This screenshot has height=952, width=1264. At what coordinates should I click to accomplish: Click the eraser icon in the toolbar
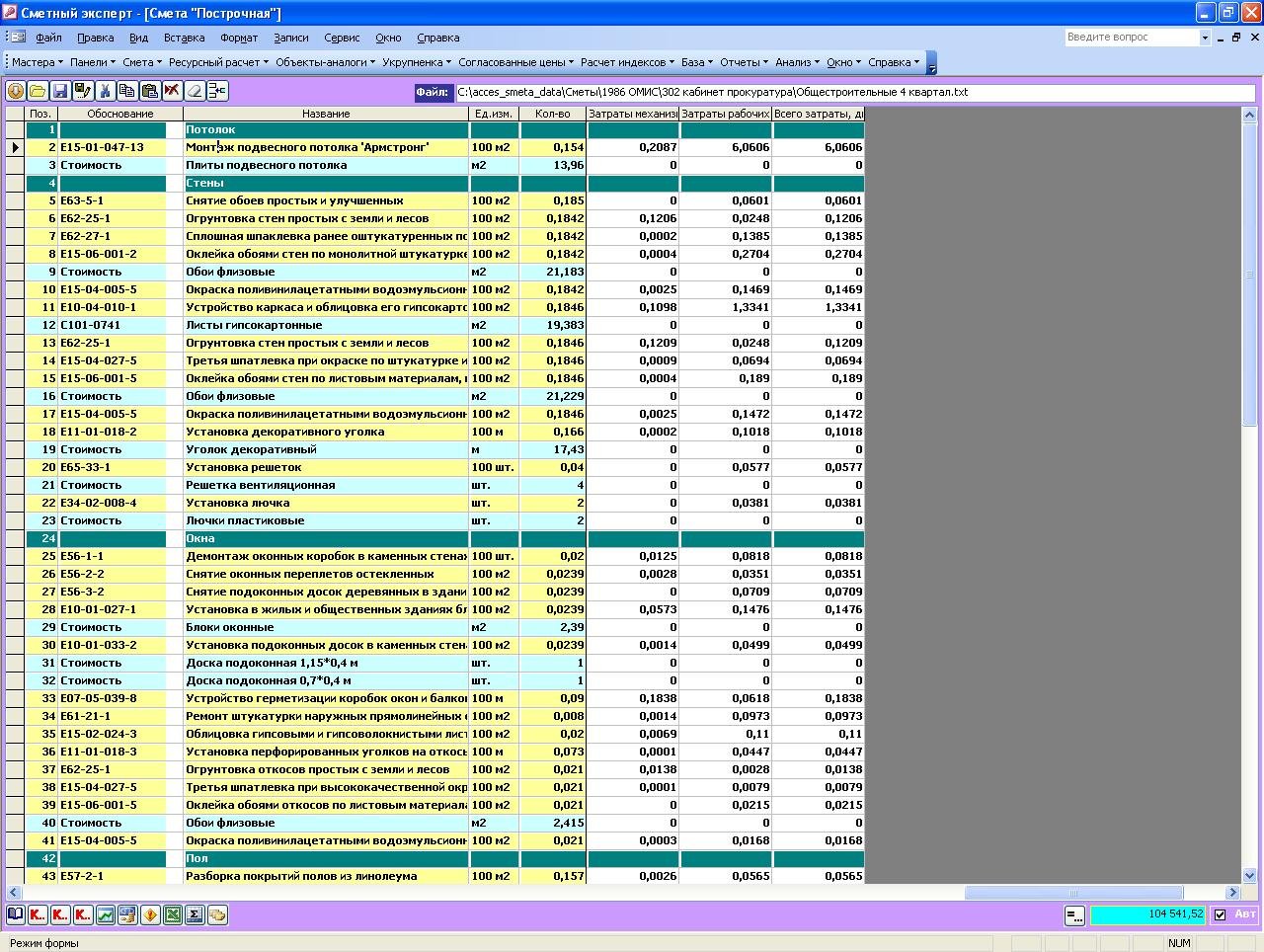pyautogui.click(x=195, y=91)
